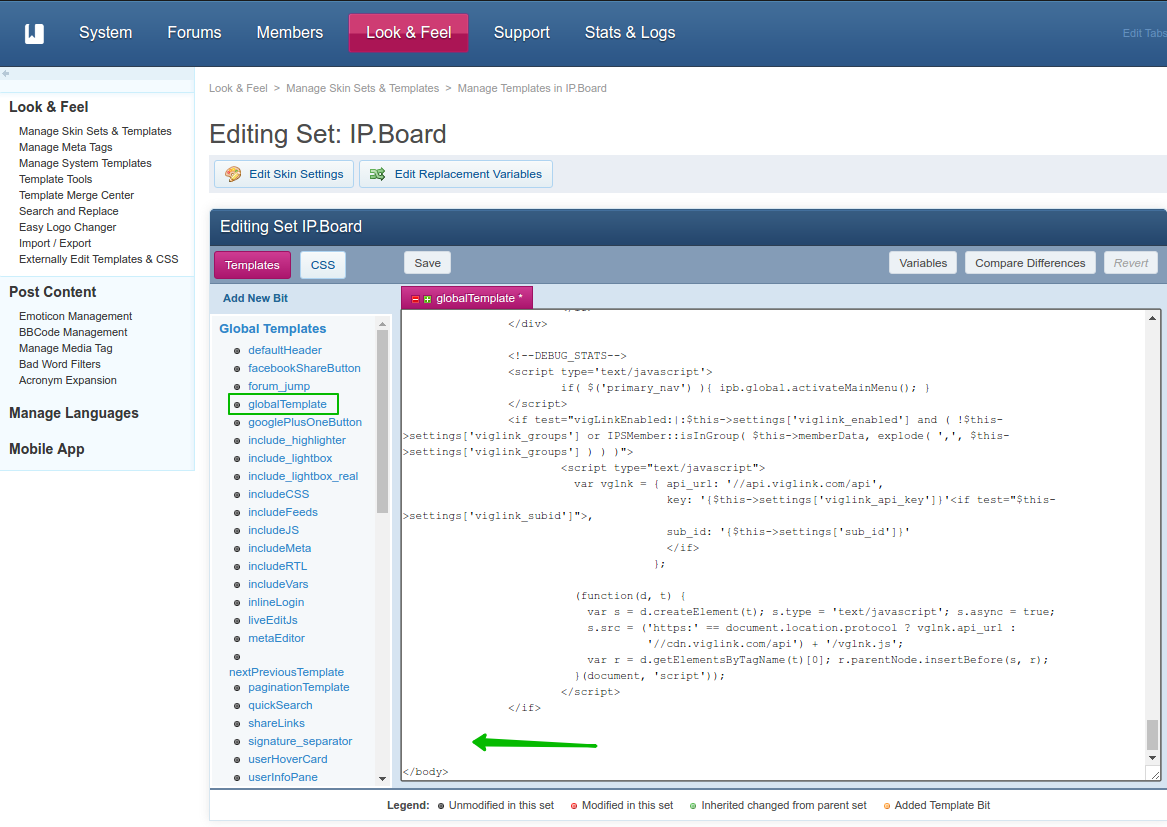Collapse the Global Templates group
Screen dimensions: 1167x827
tap(272, 328)
